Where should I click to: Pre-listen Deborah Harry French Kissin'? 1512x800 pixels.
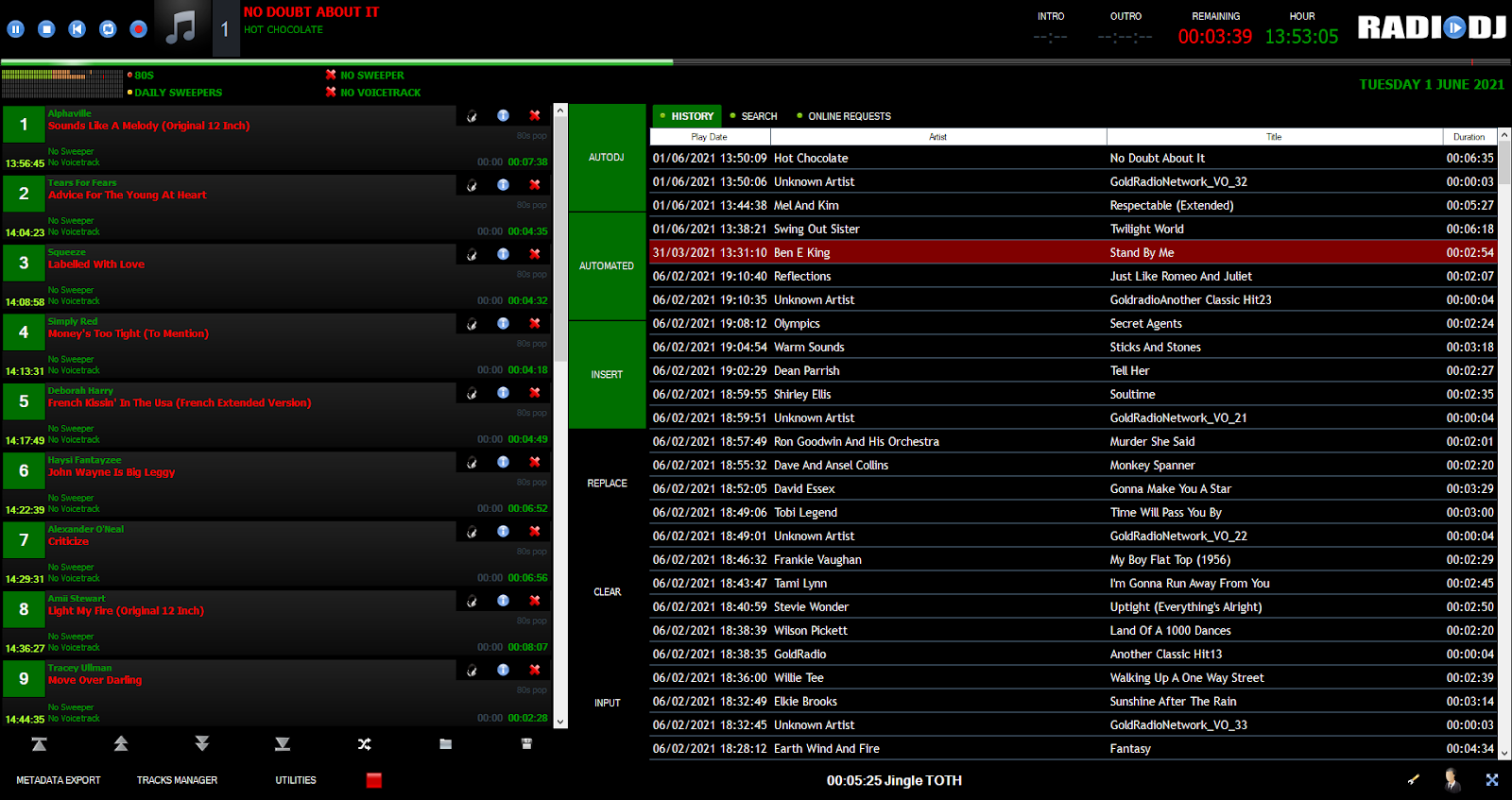click(x=472, y=393)
